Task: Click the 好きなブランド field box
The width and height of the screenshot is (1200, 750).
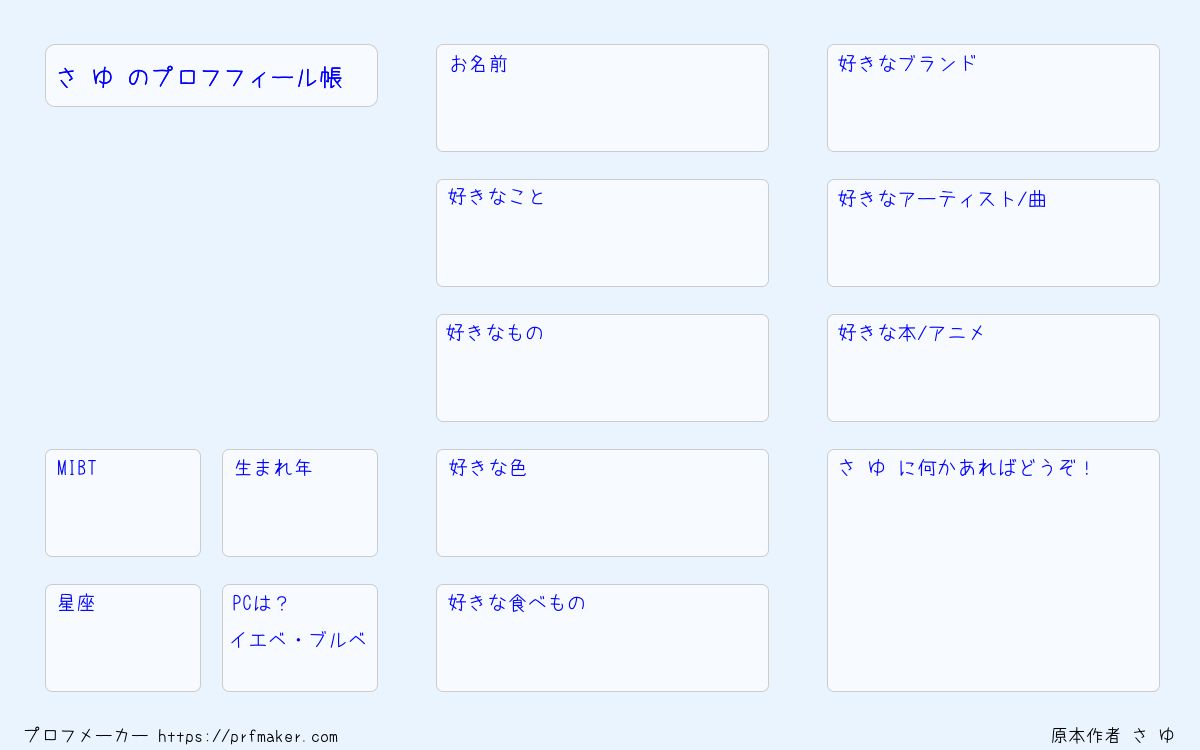Action: pyautogui.click(x=993, y=98)
